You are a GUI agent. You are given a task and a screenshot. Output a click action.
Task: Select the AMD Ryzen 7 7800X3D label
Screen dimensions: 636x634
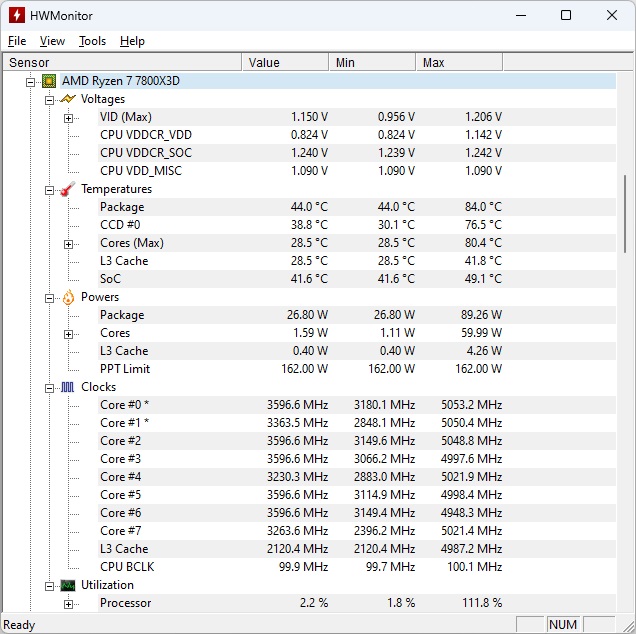pyautogui.click(x=120, y=81)
